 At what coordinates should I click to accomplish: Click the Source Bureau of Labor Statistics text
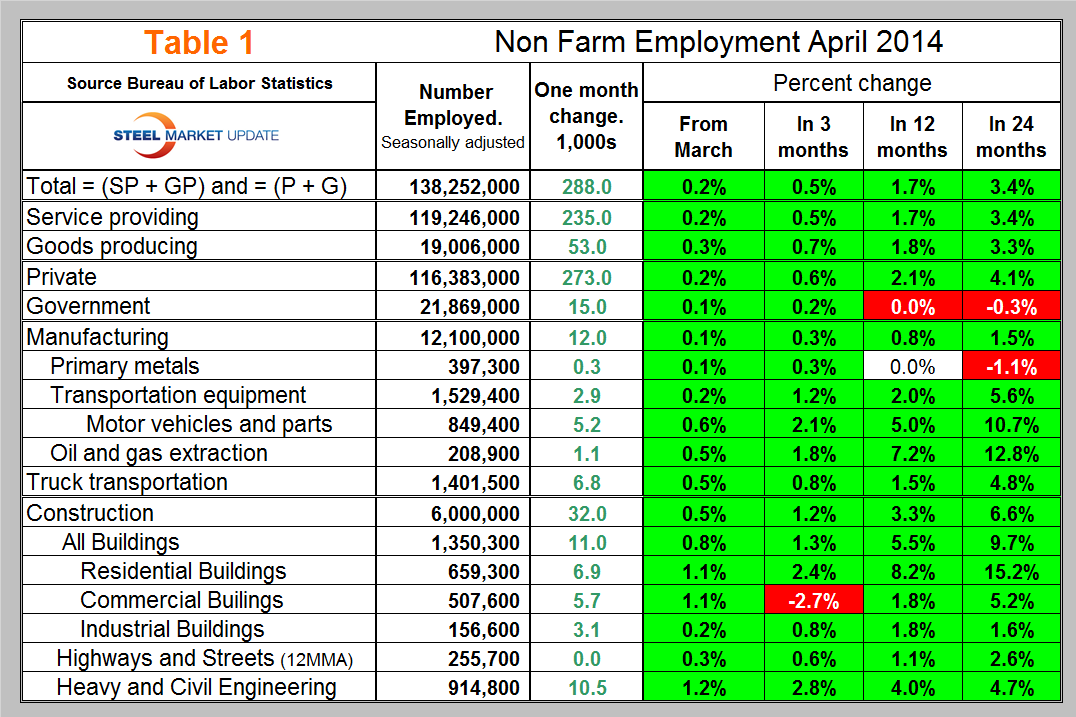(200, 83)
